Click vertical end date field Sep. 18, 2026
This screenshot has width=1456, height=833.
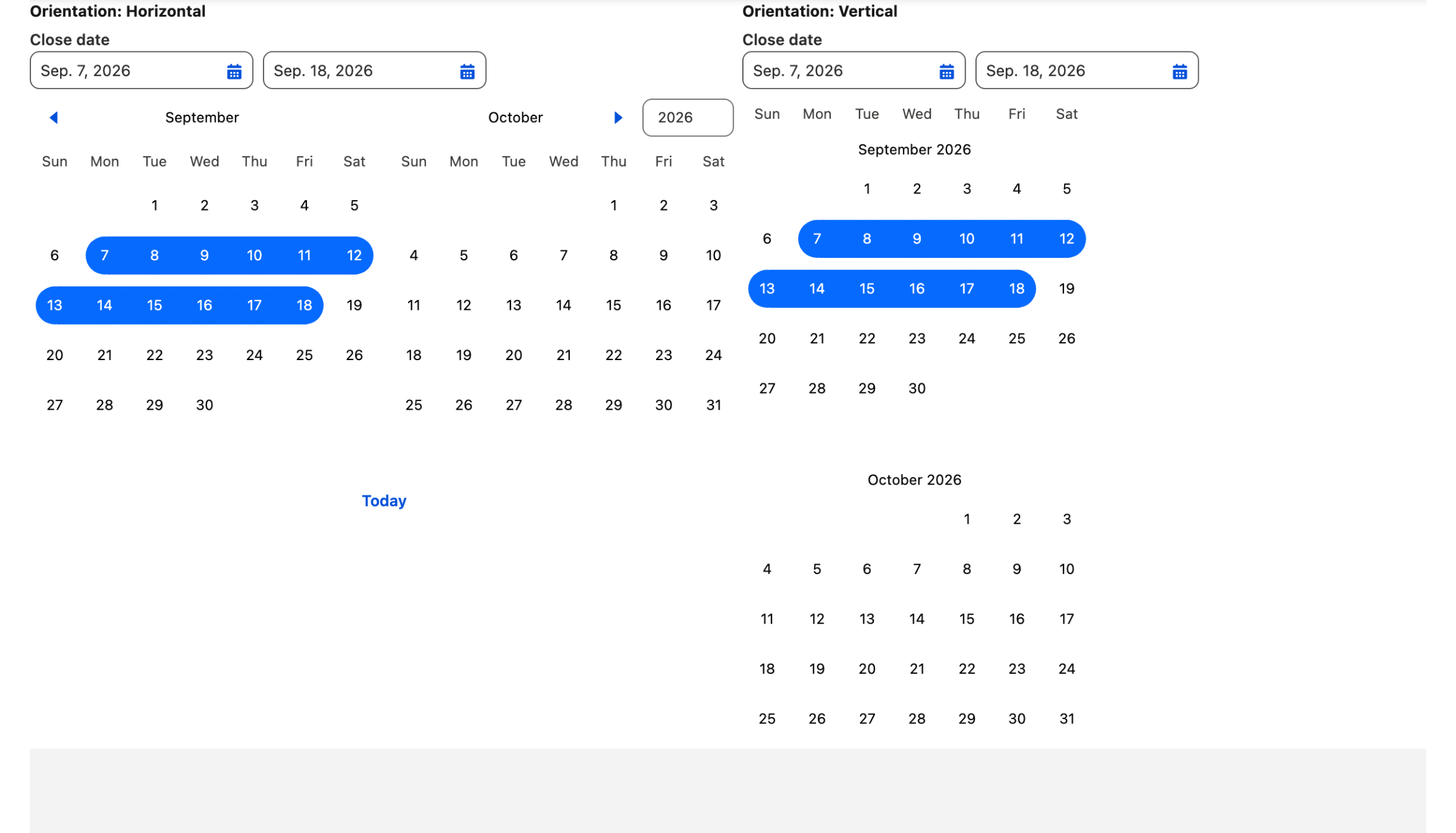tap(1087, 71)
